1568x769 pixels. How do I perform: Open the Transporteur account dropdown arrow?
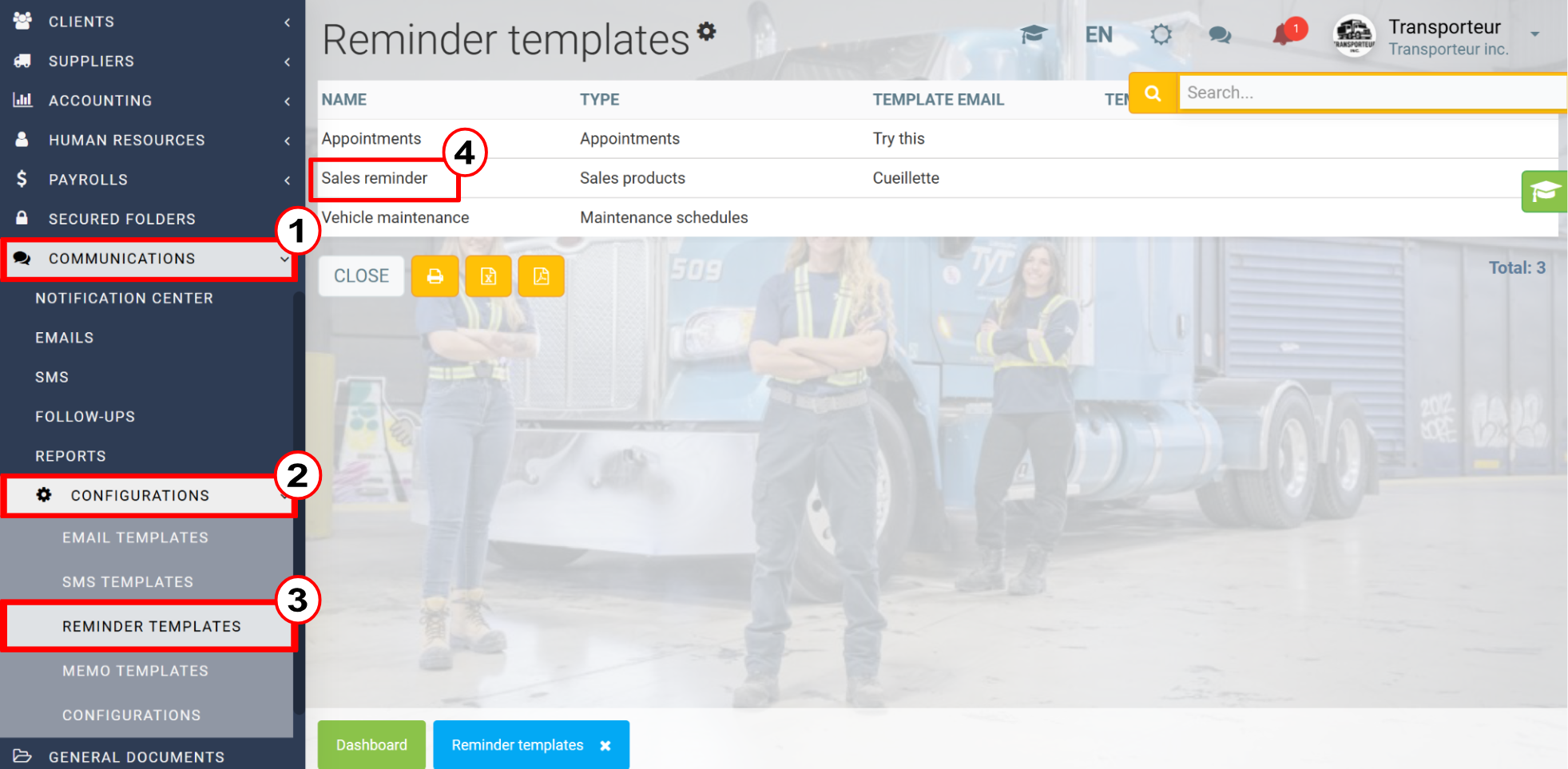(1534, 34)
